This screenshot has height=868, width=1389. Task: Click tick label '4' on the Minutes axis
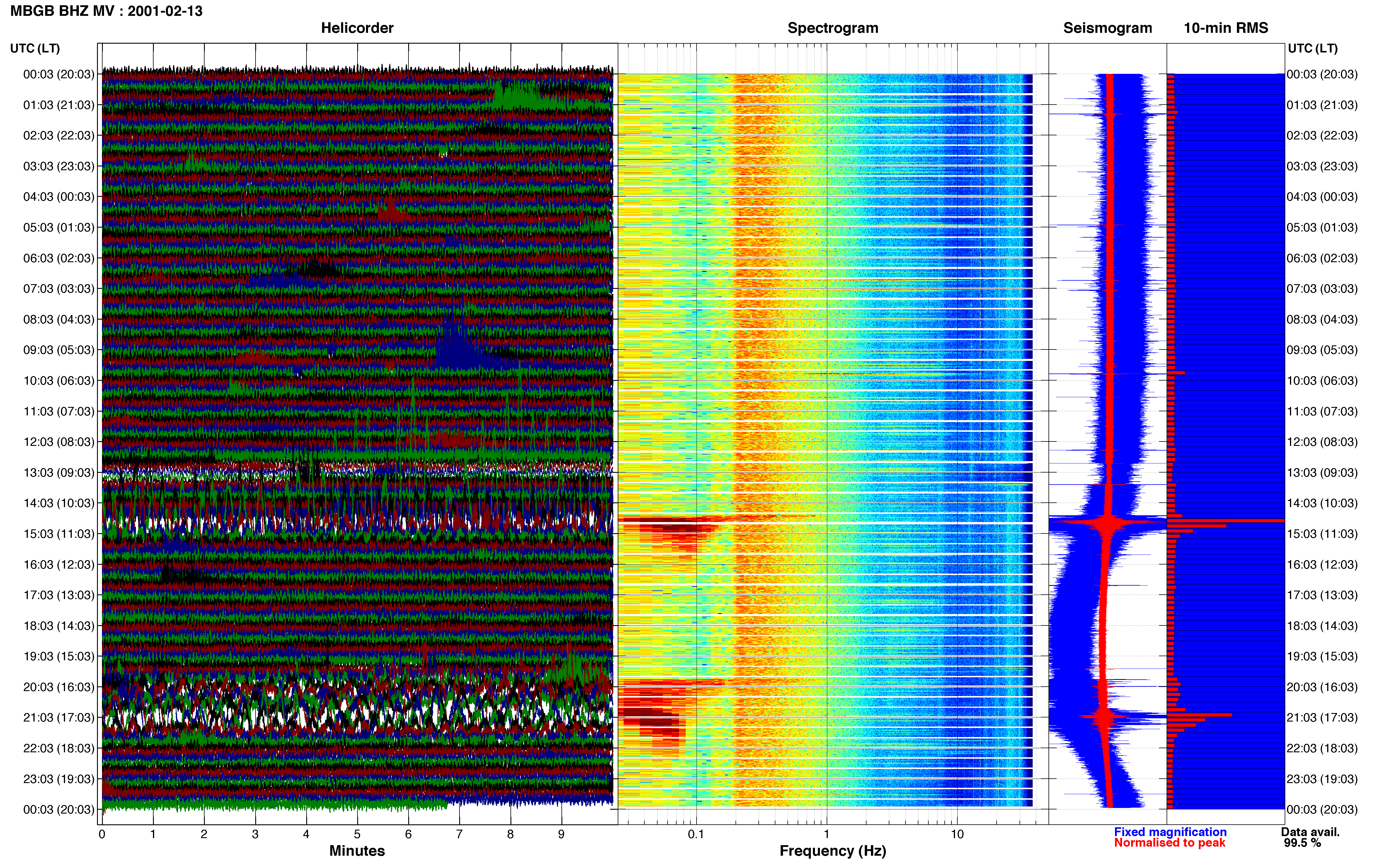click(306, 834)
